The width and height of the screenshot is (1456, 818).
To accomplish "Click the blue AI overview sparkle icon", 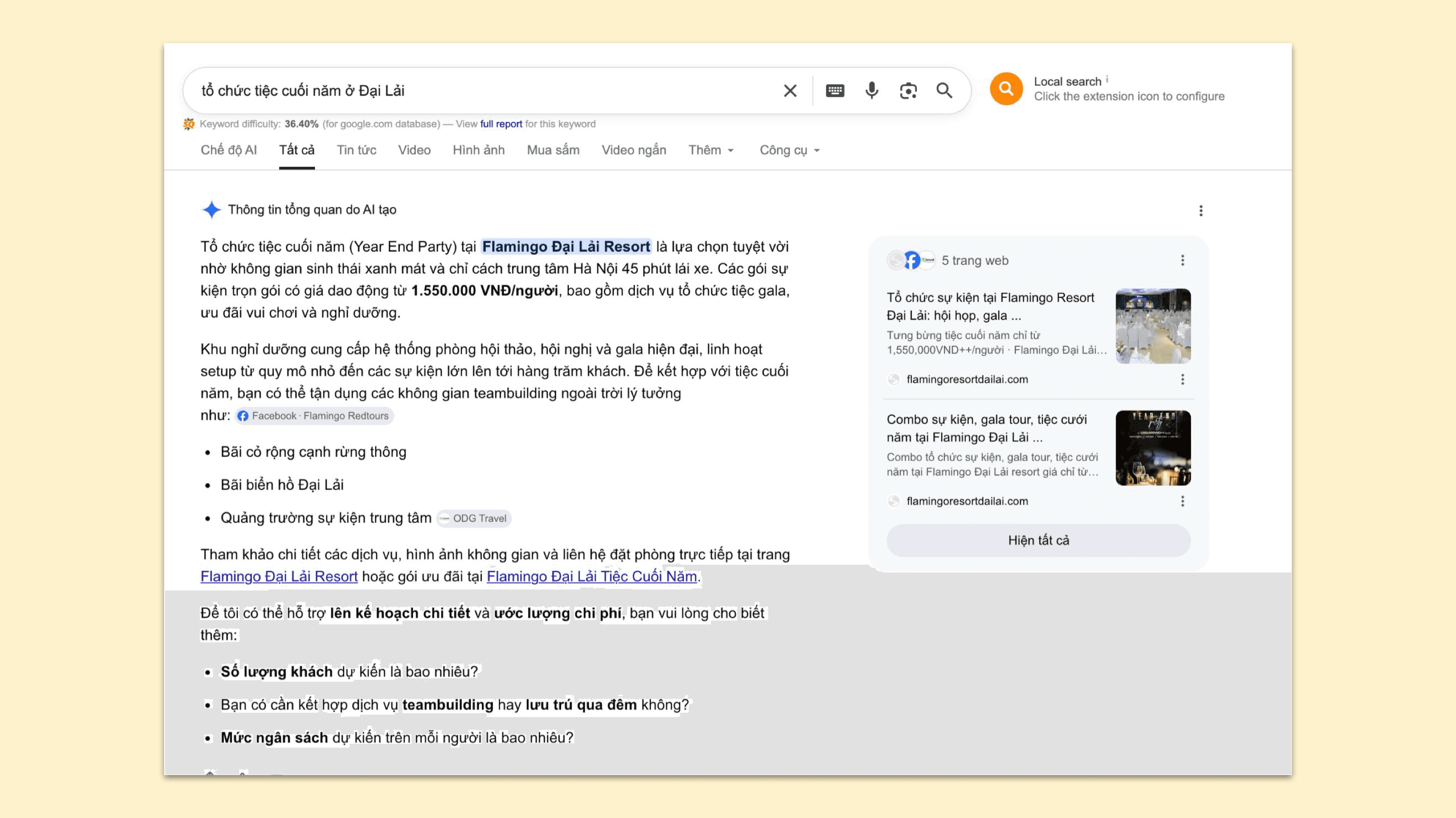I will (x=212, y=210).
